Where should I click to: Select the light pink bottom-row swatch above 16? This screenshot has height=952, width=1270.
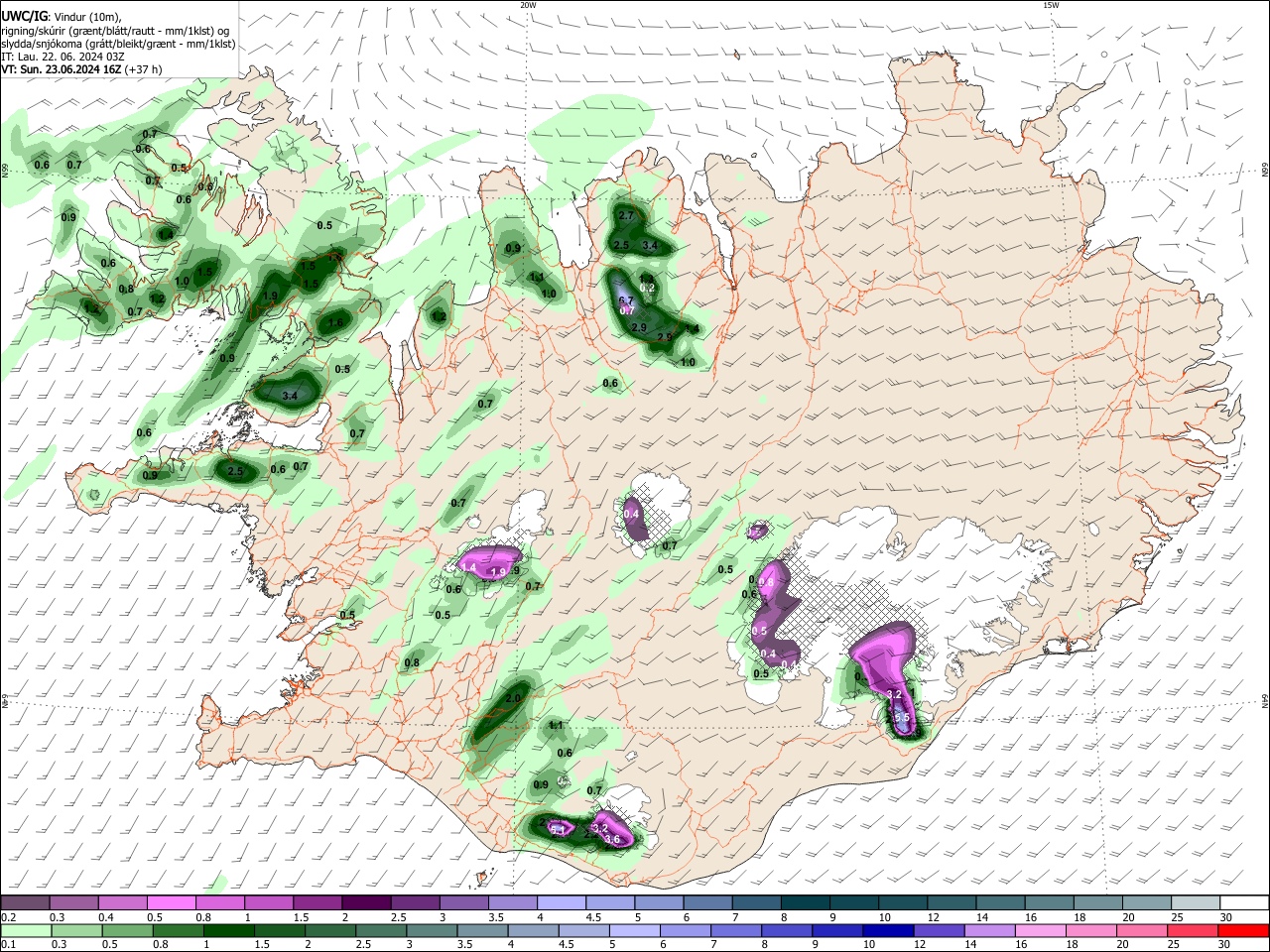(x=1042, y=931)
